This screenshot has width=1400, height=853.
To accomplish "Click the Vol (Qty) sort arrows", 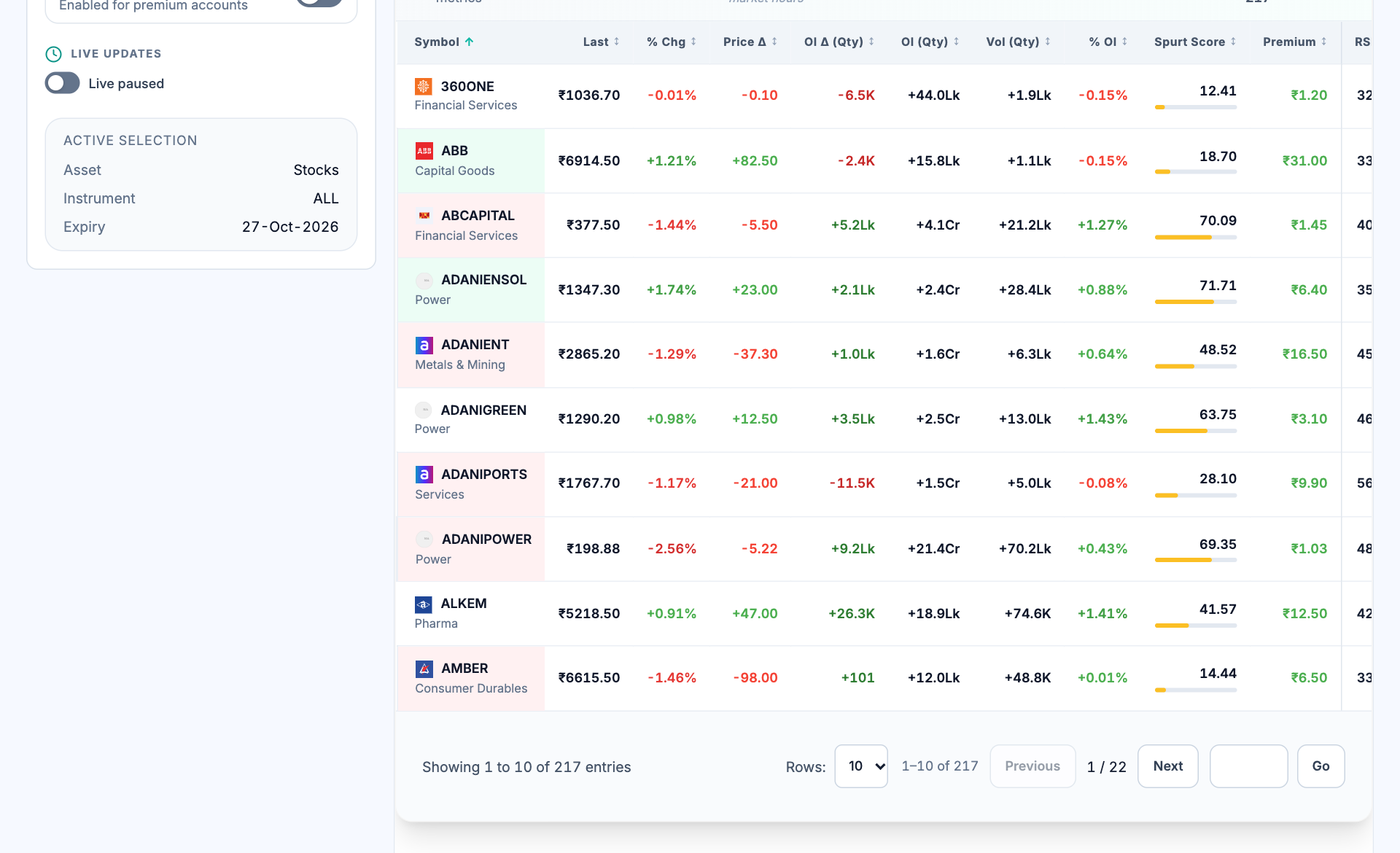I will tap(1048, 42).
